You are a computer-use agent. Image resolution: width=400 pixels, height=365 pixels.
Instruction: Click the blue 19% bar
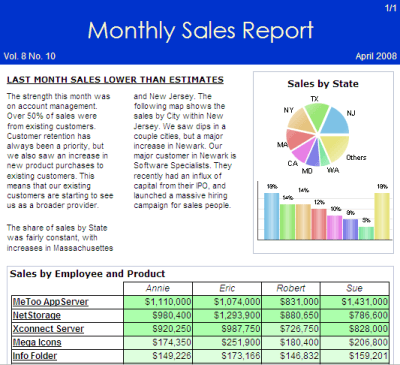click(x=271, y=216)
